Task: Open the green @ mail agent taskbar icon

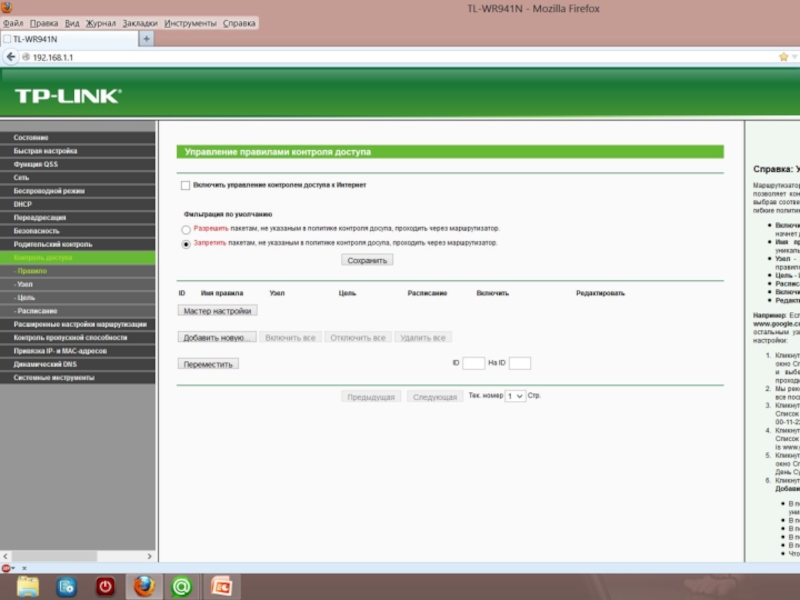Action: click(182, 585)
